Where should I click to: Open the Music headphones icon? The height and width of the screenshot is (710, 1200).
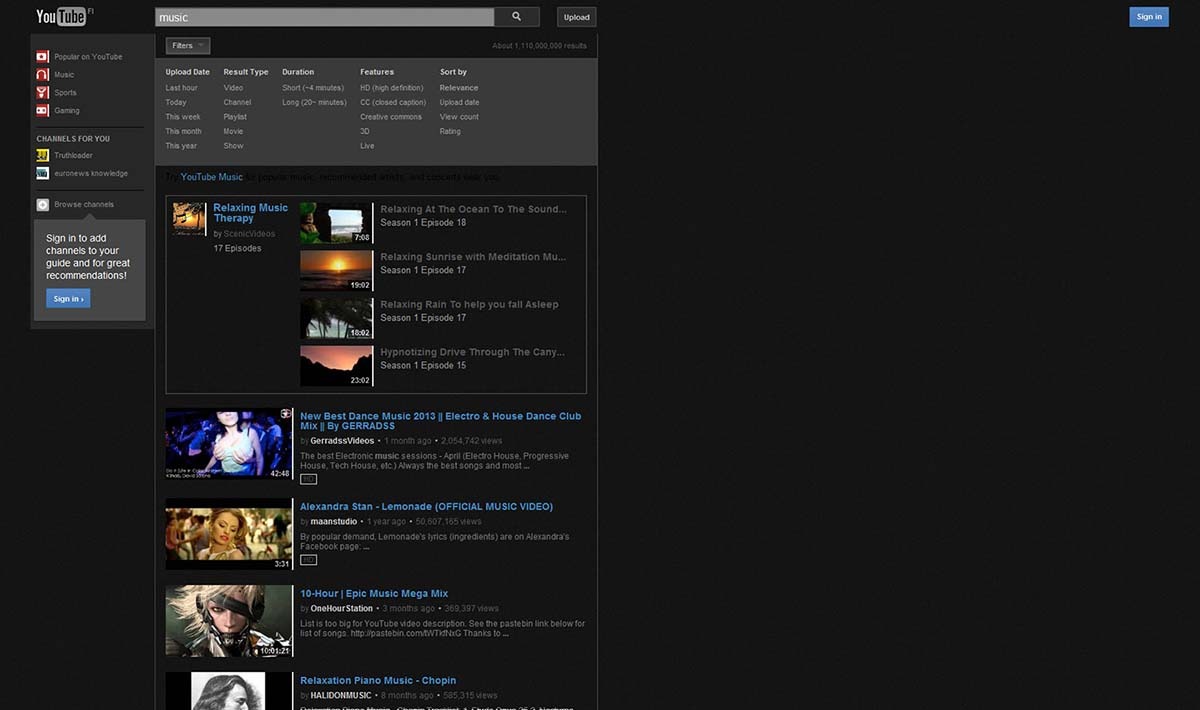42,75
